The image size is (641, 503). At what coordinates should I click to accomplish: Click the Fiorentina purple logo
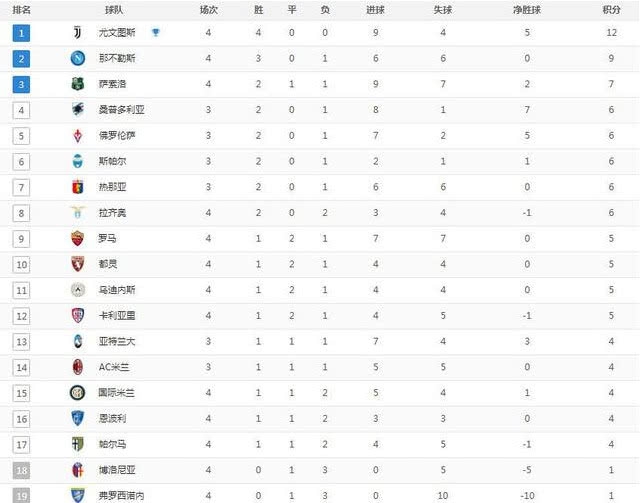pos(78,135)
